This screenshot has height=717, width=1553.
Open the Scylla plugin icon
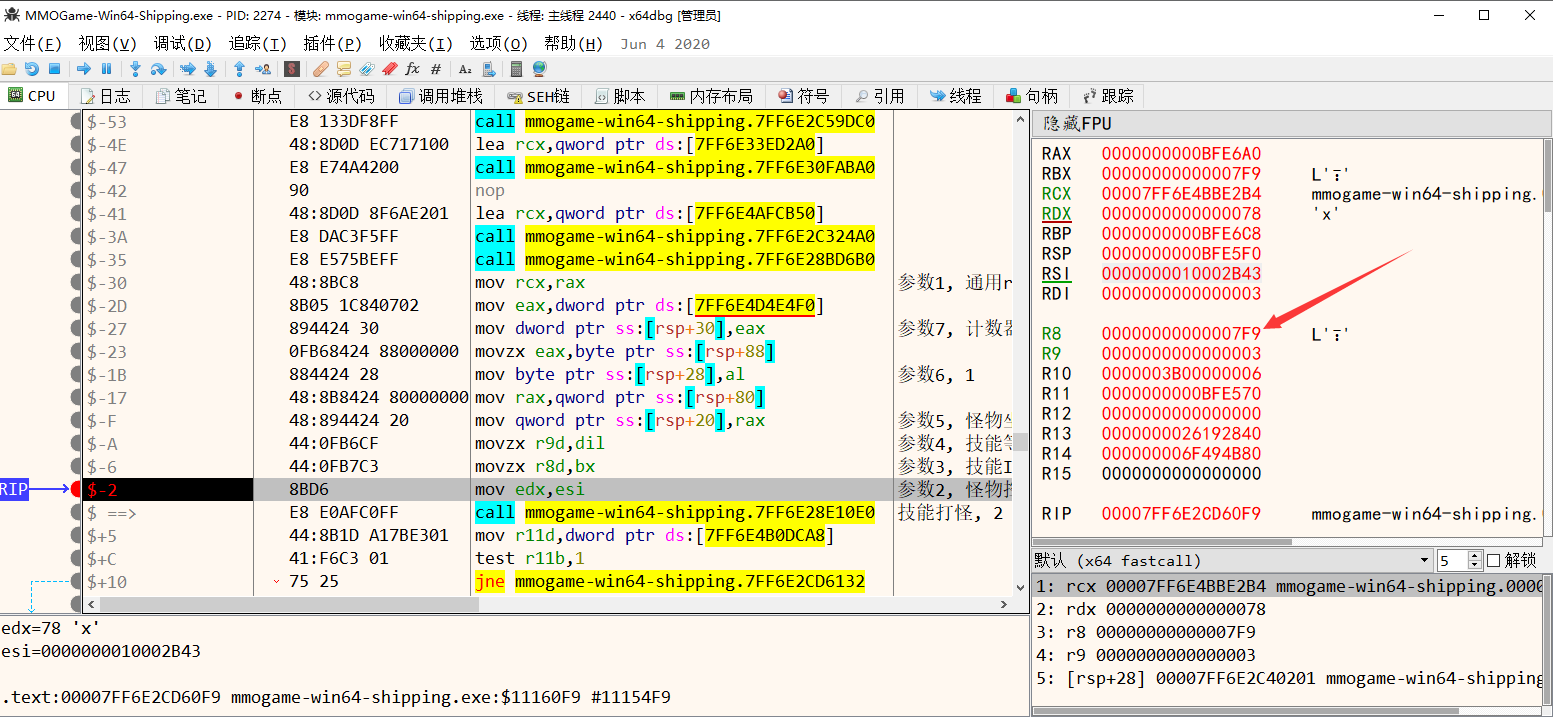(291, 69)
